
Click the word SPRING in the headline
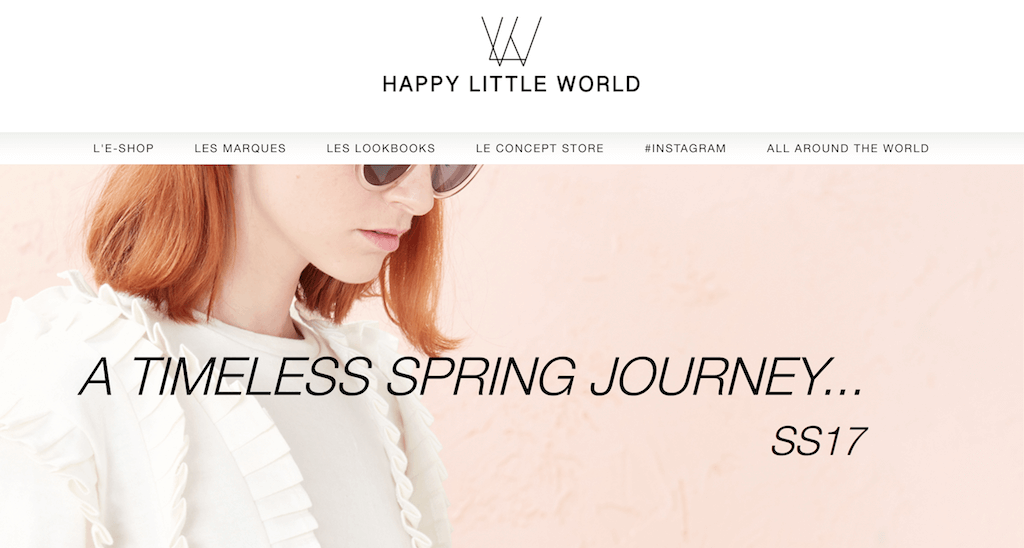tap(481, 378)
